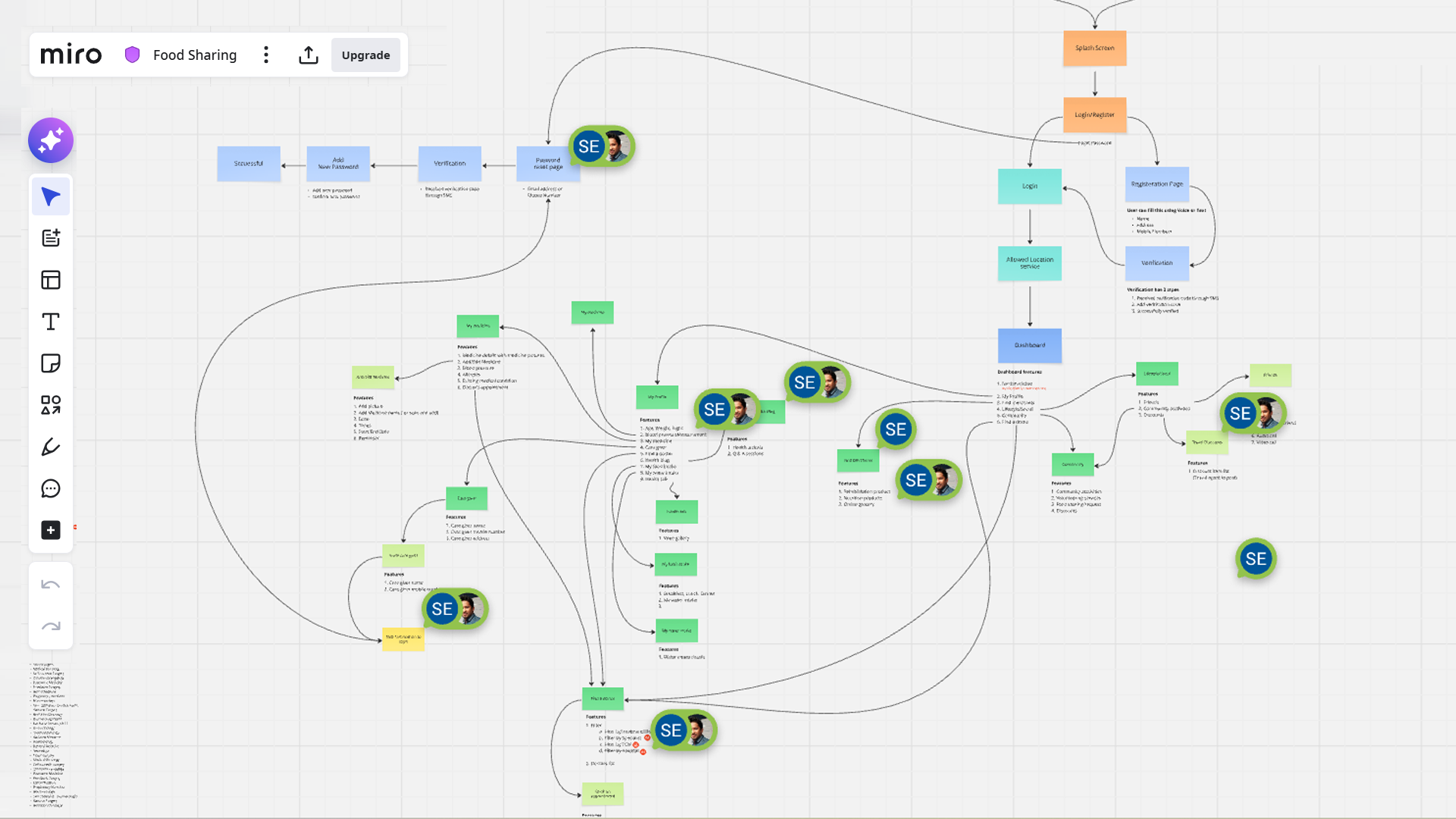Open board options three-dot menu

pyautogui.click(x=266, y=55)
